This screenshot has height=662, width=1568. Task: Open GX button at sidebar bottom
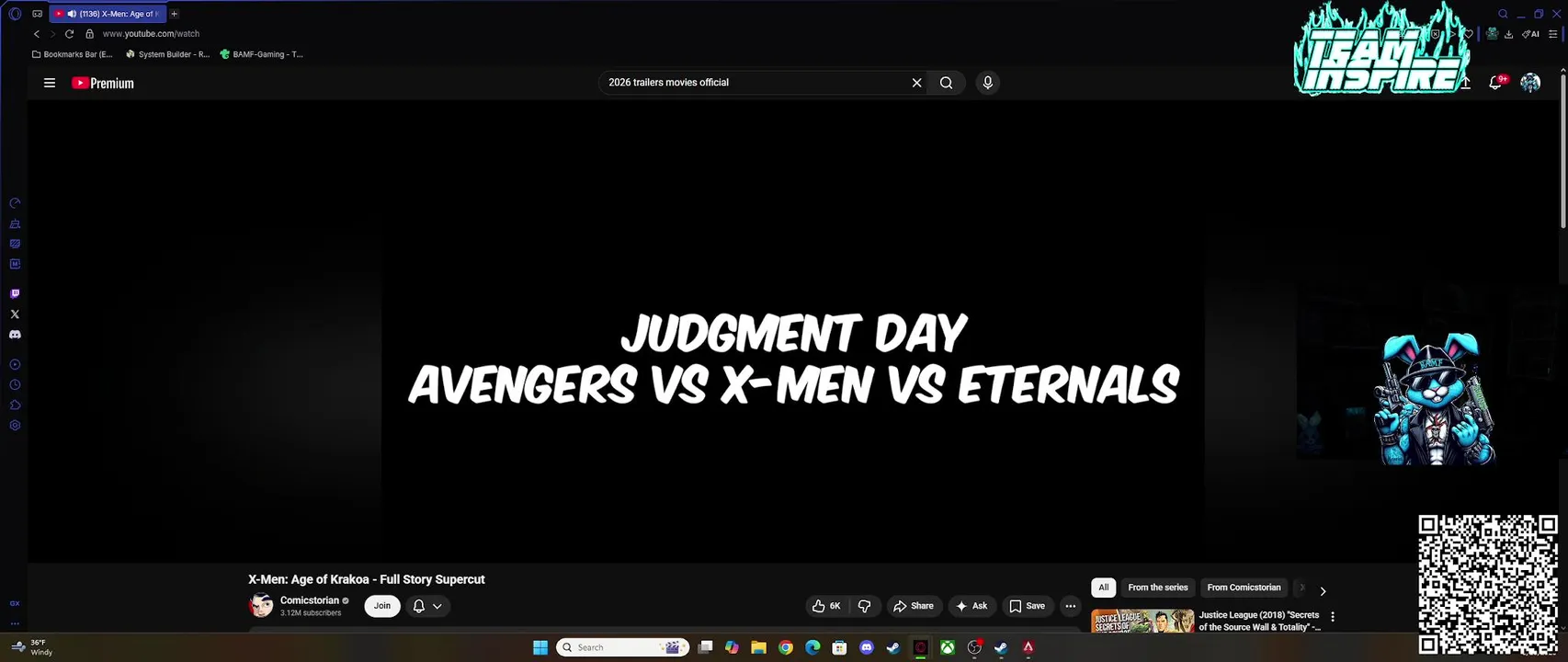[15, 603]
